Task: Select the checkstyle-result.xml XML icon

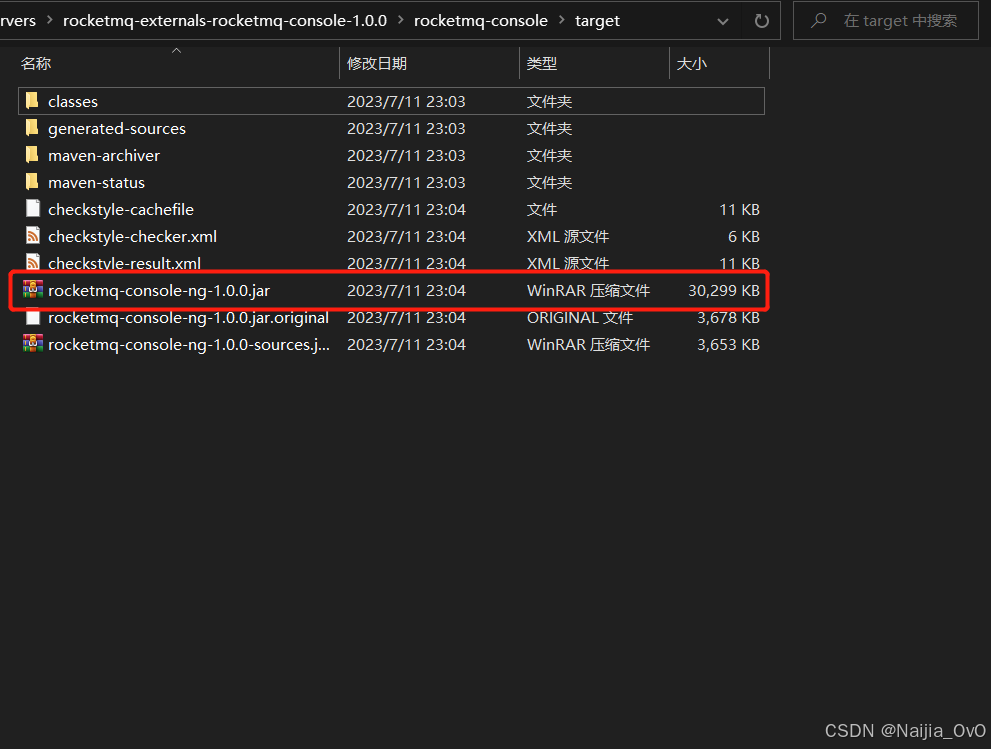Action: point(33,262)
